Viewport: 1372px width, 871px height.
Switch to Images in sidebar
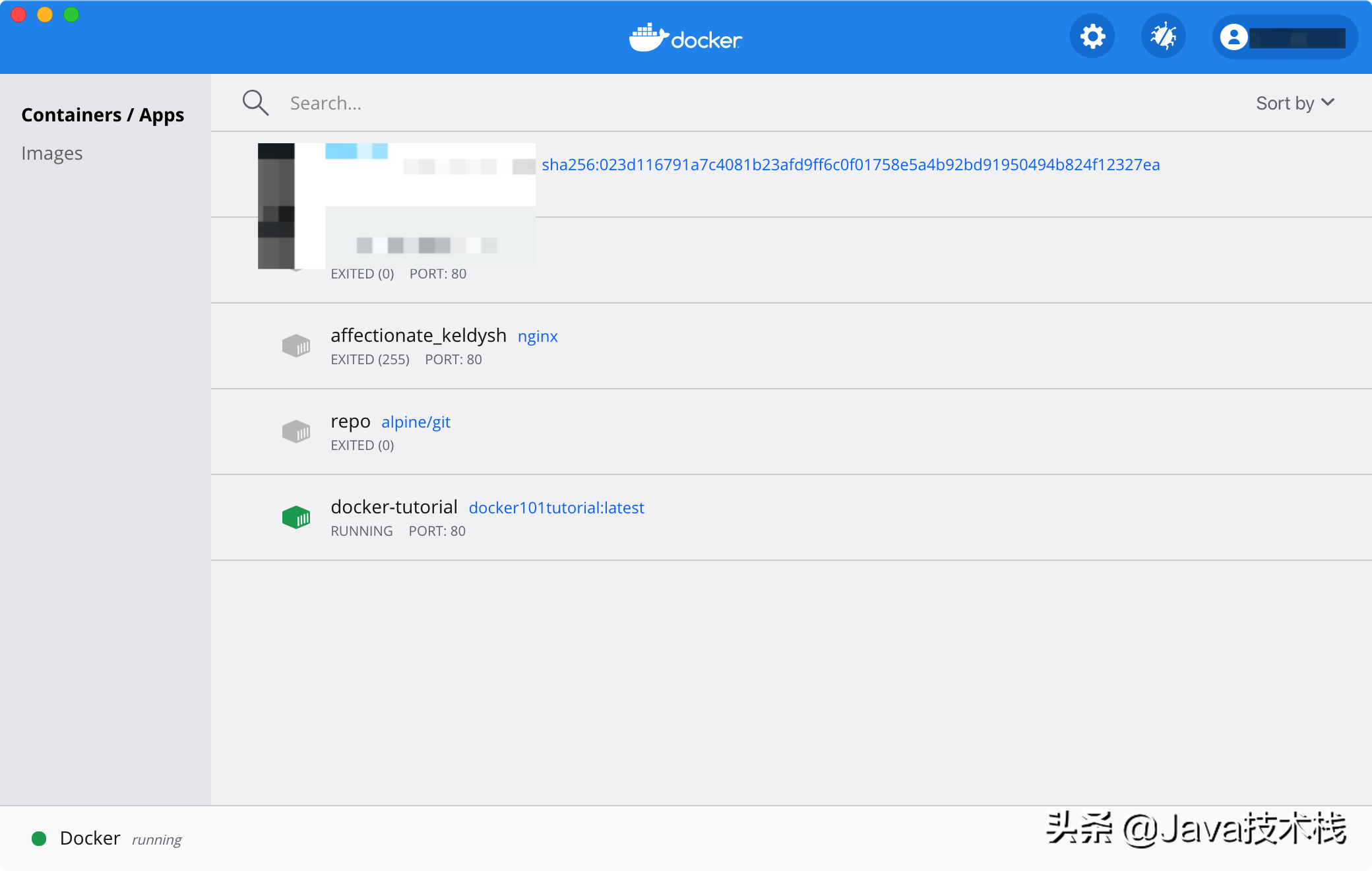(52, 153)
